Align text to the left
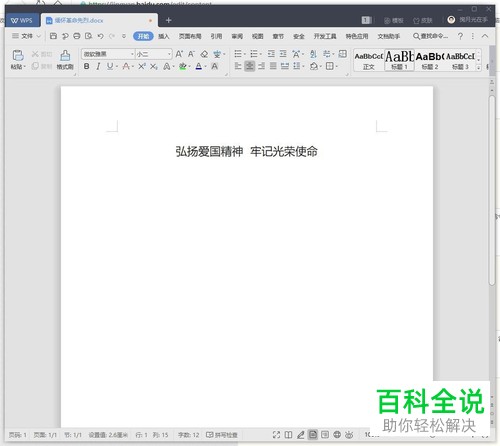 pyautogui.click(x=238, y=66)
